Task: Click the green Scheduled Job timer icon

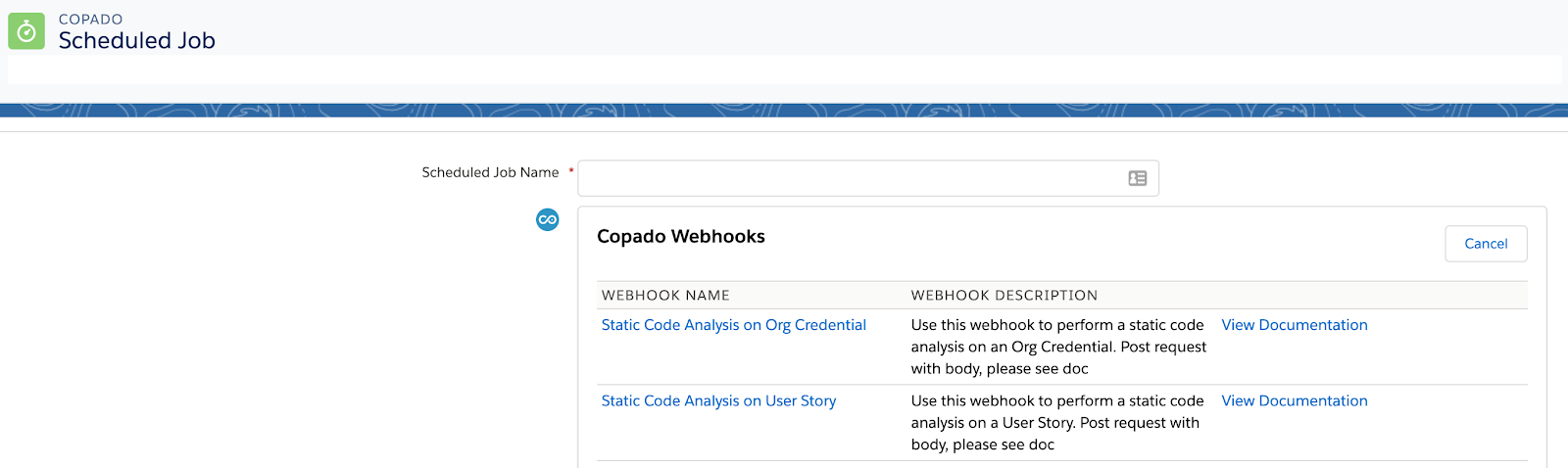Action: [x=26, y=31]
